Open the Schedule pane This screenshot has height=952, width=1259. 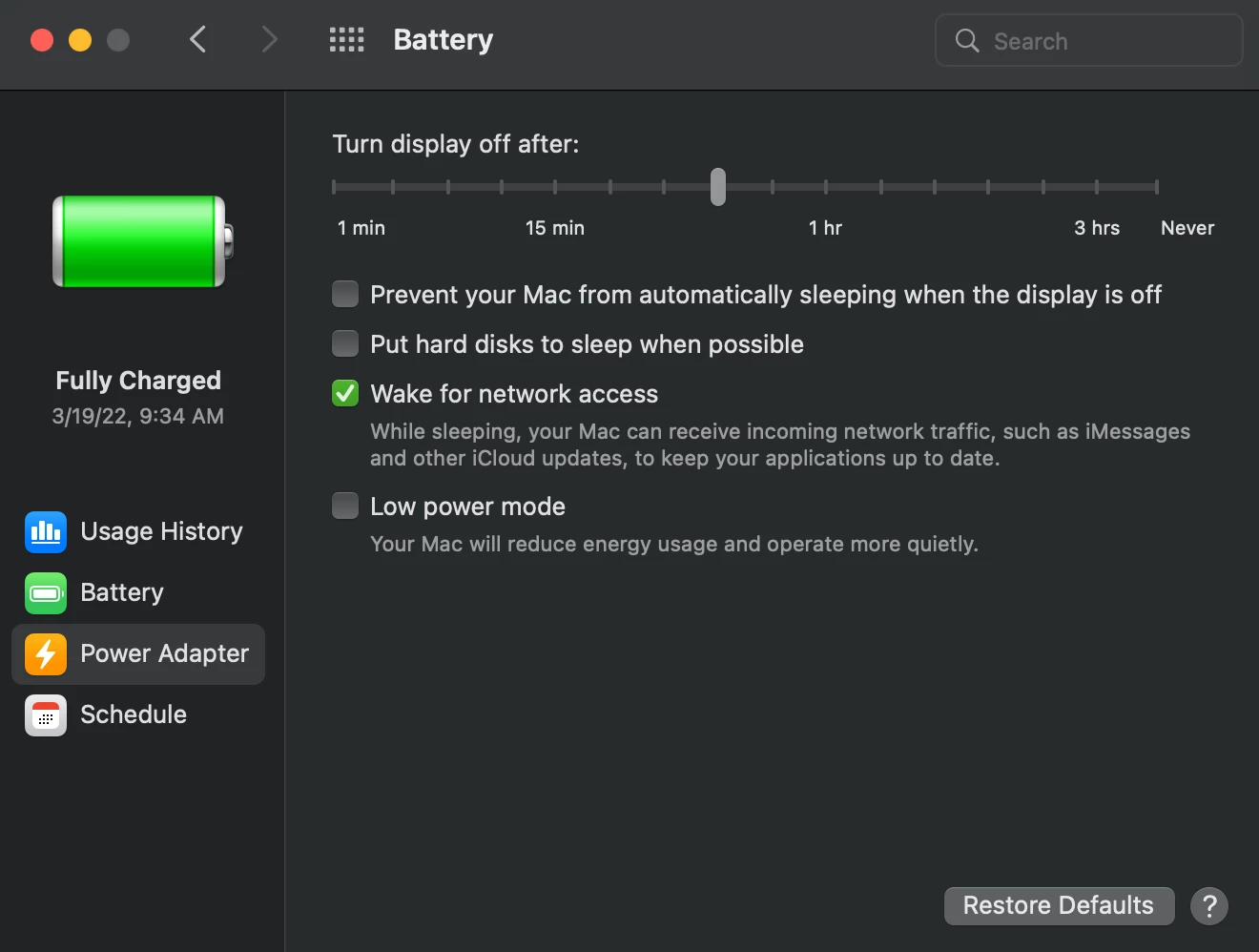(x=138, y=715)
